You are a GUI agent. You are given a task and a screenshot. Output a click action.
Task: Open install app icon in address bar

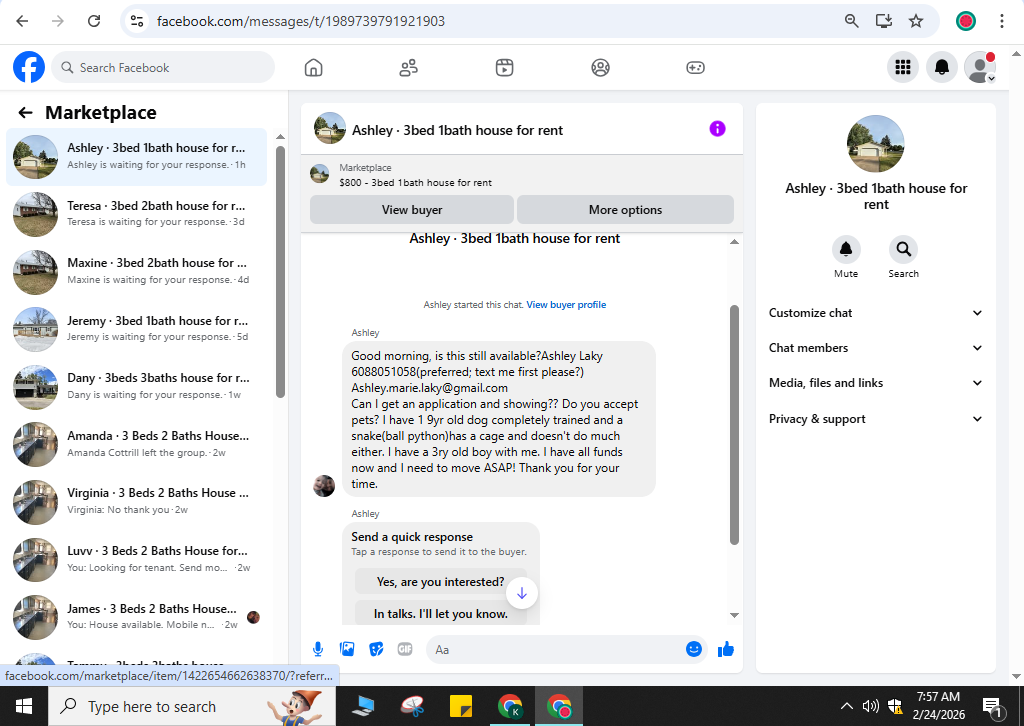tap(884, 21)
